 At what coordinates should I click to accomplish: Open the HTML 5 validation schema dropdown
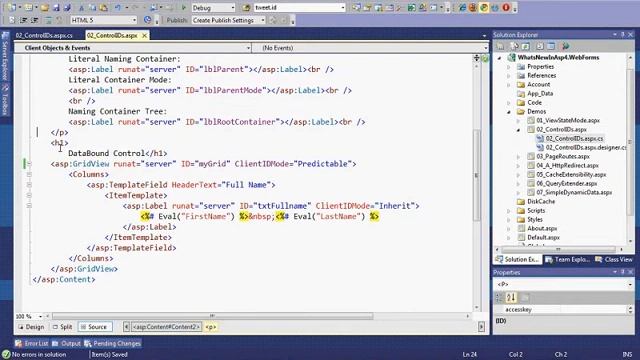click(134, 20)
